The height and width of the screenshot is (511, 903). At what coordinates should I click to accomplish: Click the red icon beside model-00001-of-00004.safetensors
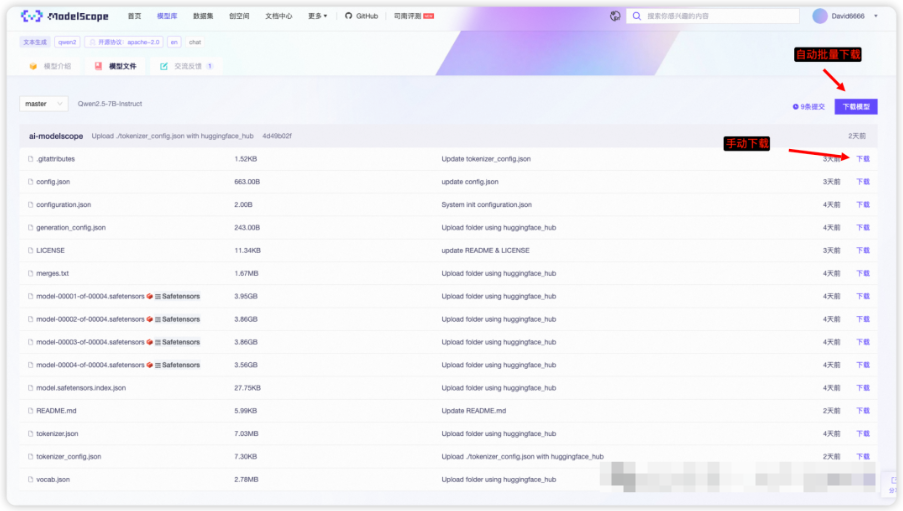pos(150,296)
